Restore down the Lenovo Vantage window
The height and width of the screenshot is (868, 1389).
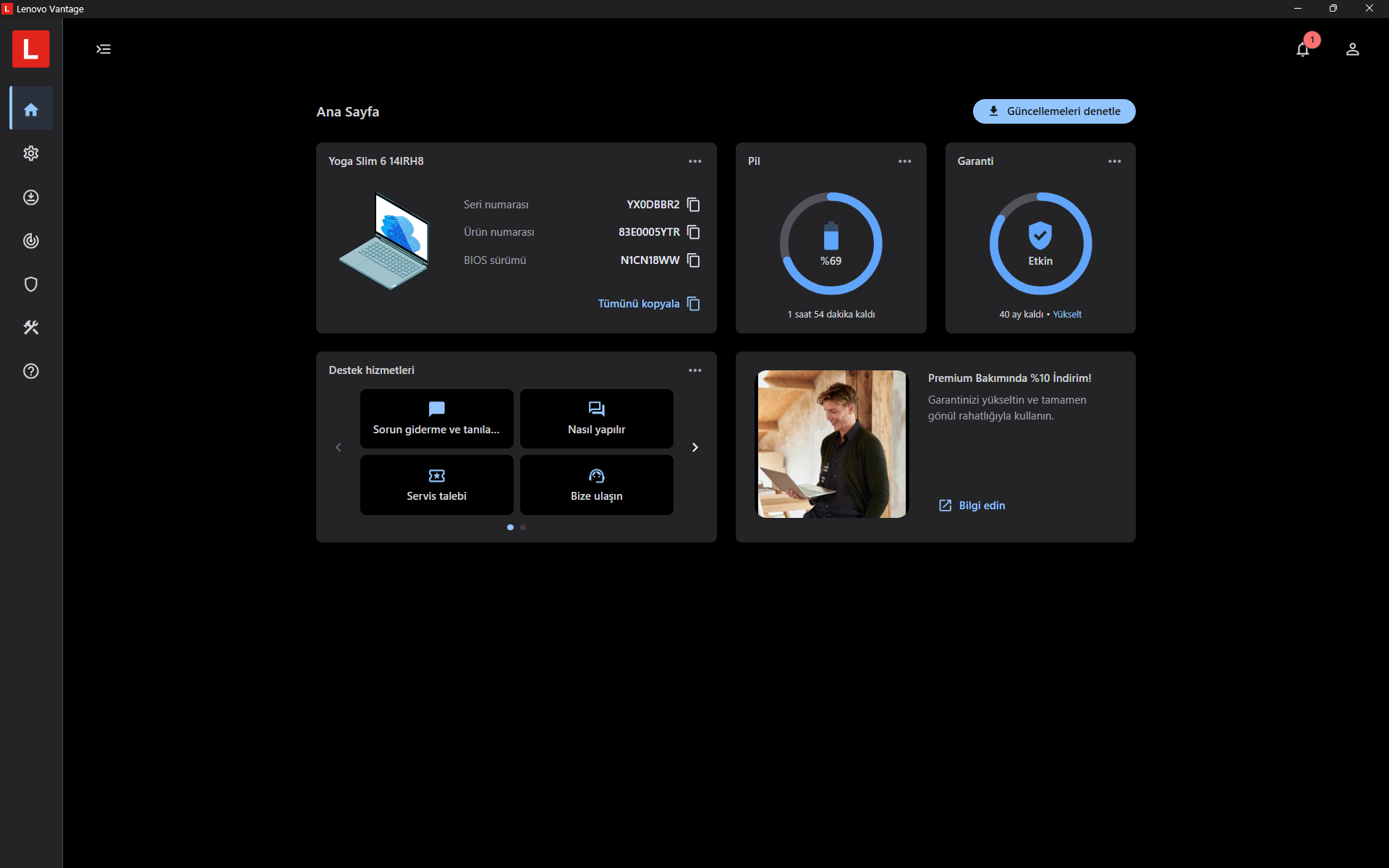point(1333,9)
